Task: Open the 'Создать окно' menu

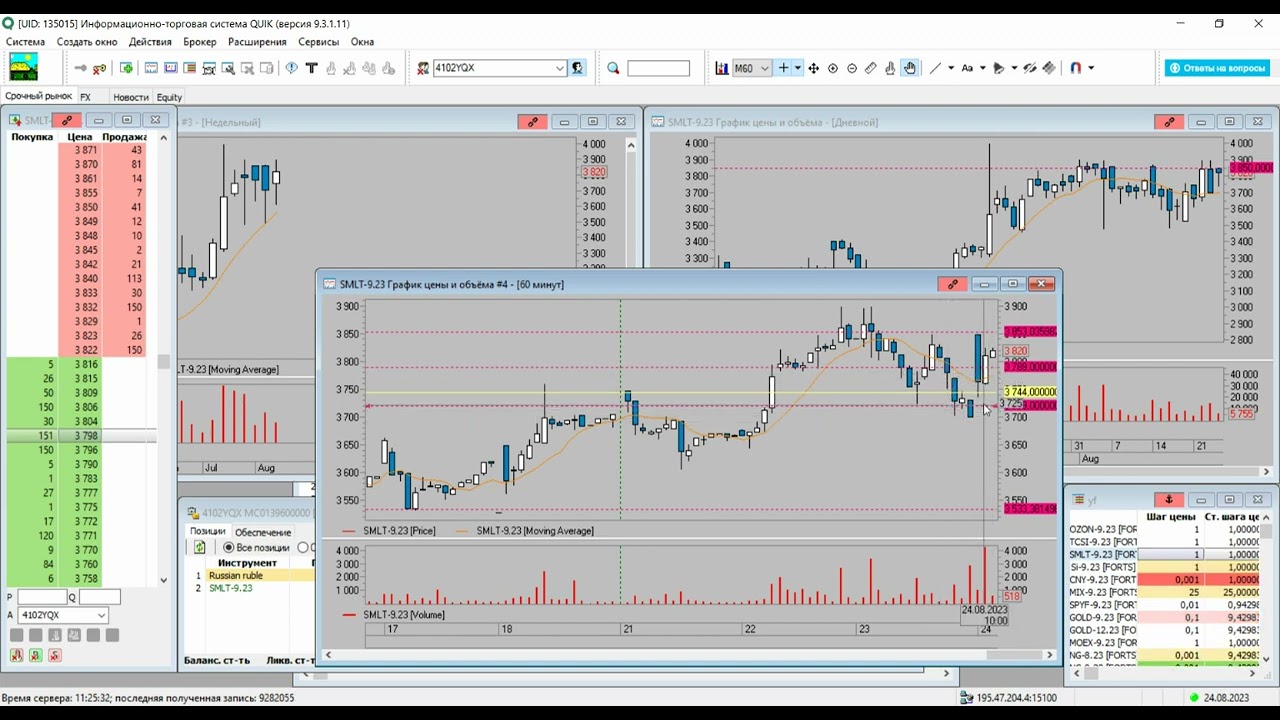Action: tap(87, 42)
